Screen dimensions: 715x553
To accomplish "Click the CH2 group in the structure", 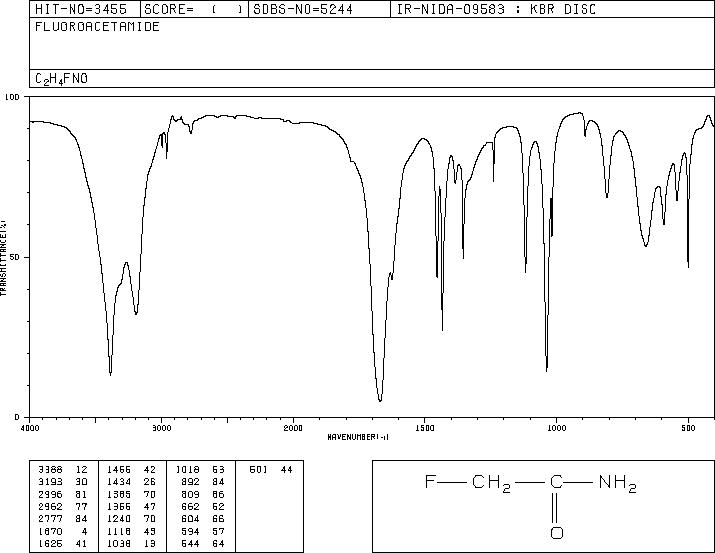I will click(x=492, y=483).
